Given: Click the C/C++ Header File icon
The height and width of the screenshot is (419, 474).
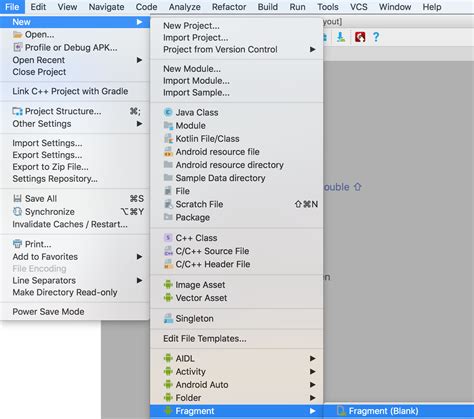Looking at the screenshot, I should click(168, 264).
